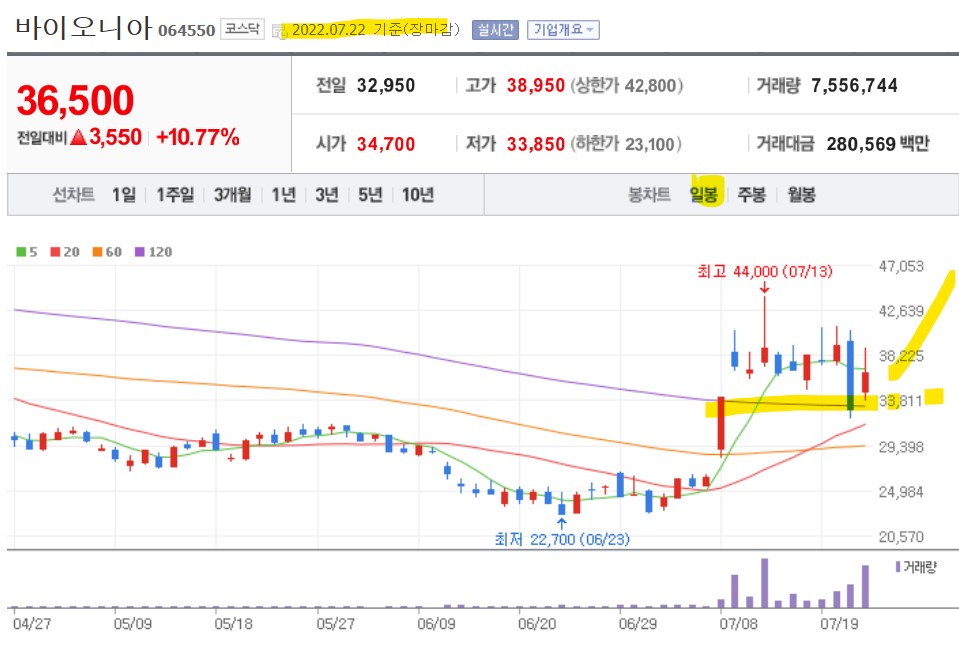Click the previous close value 32,950
This screenshot has width=959, height=648.
point(386,86)
